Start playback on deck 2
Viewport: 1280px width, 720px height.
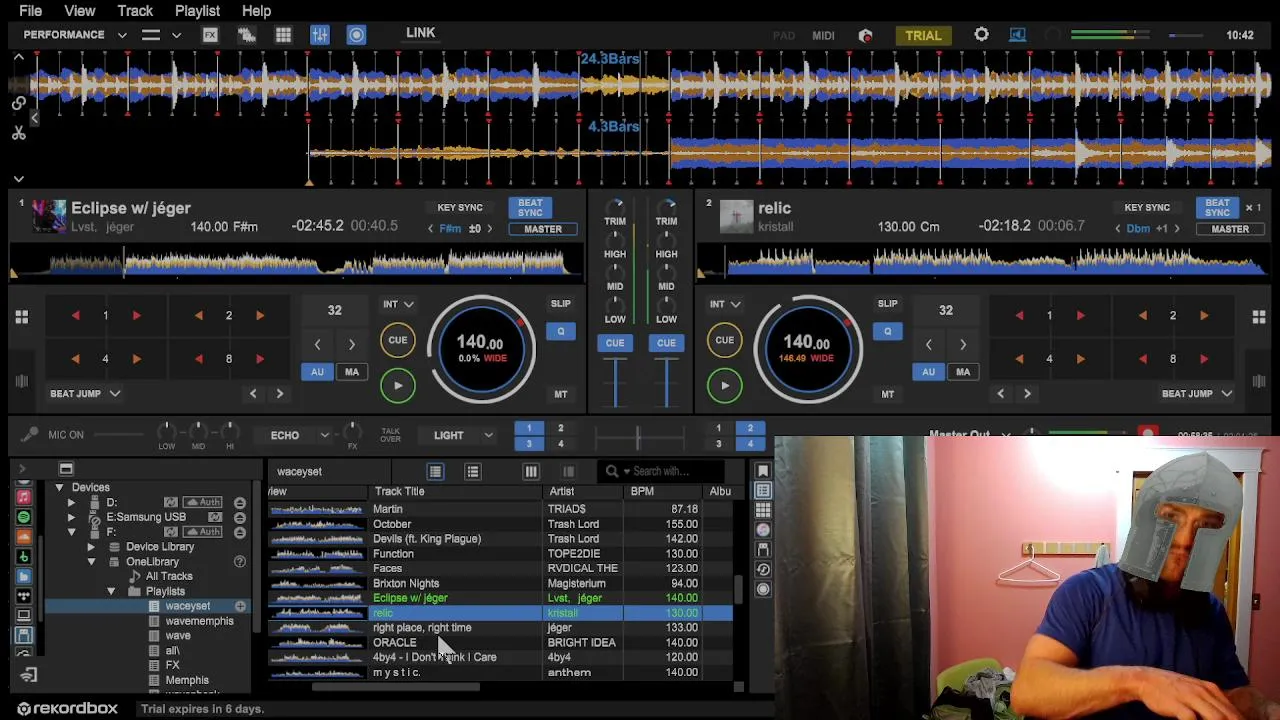724,386
